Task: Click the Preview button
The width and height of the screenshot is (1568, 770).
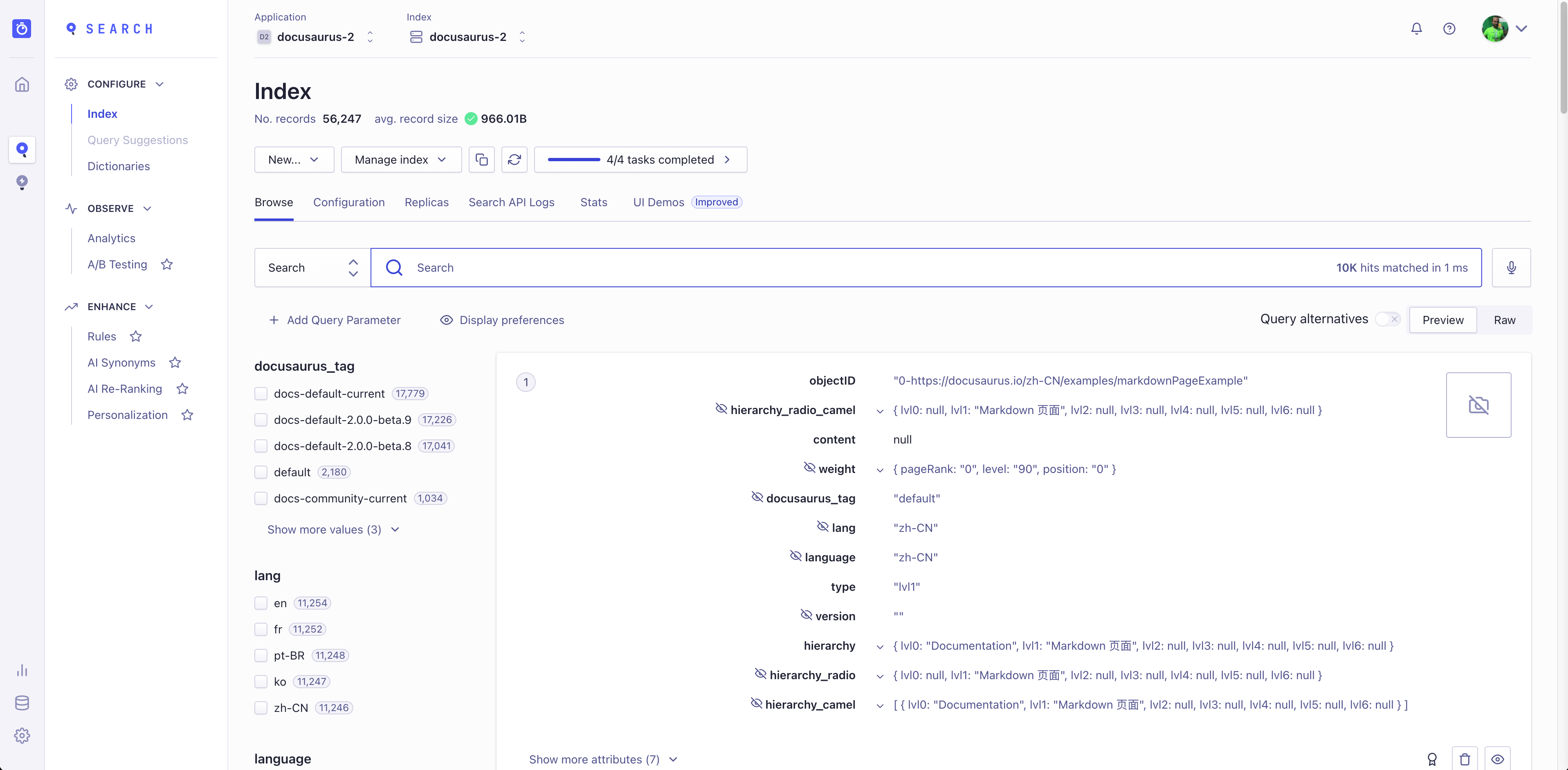Action: 1442,320
